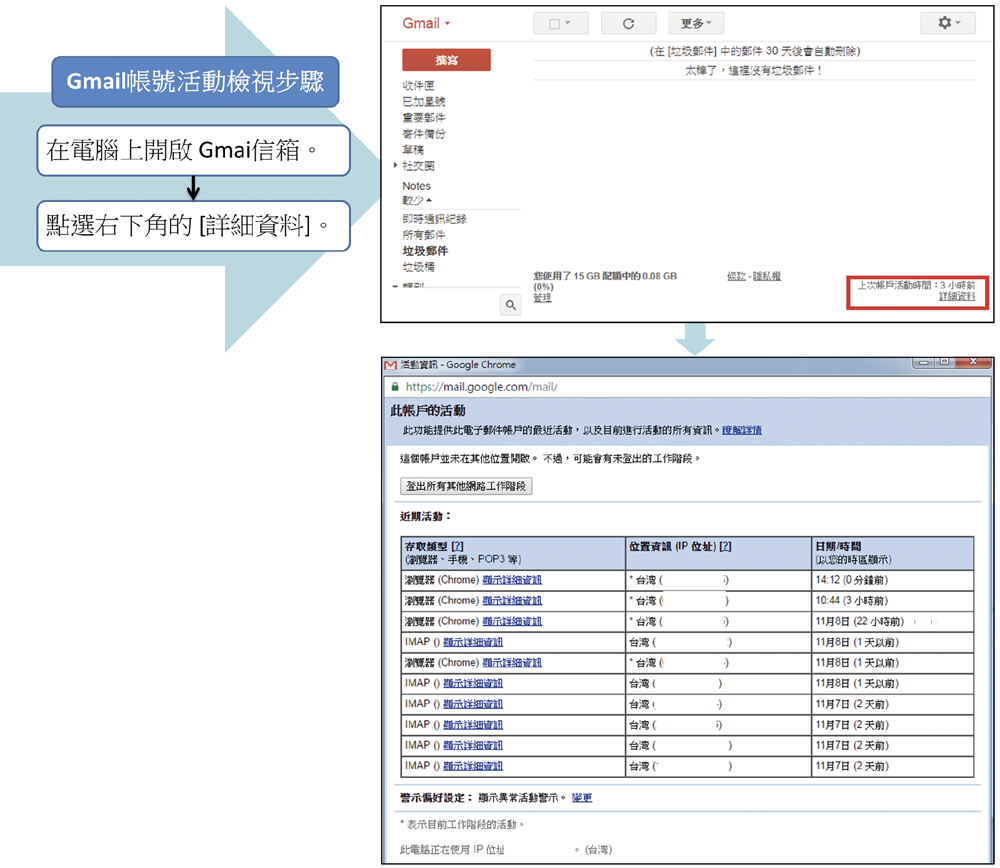The width and height of the screenshot is (1000, 868).
Task: Click the '太棒了，這裡沒有垃圾郵件！' message
Action: click(754, 71)
